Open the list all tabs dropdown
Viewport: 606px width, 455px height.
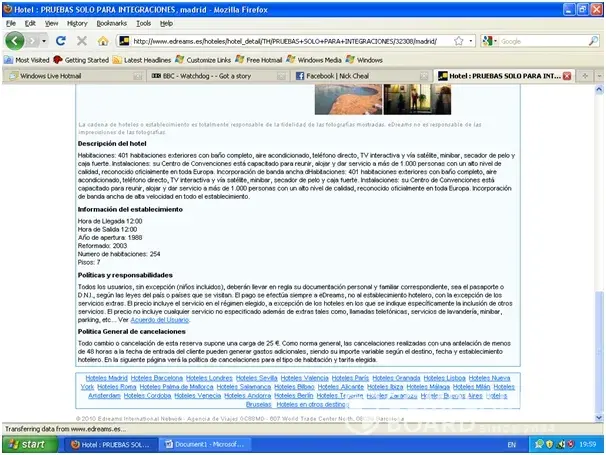599,76
